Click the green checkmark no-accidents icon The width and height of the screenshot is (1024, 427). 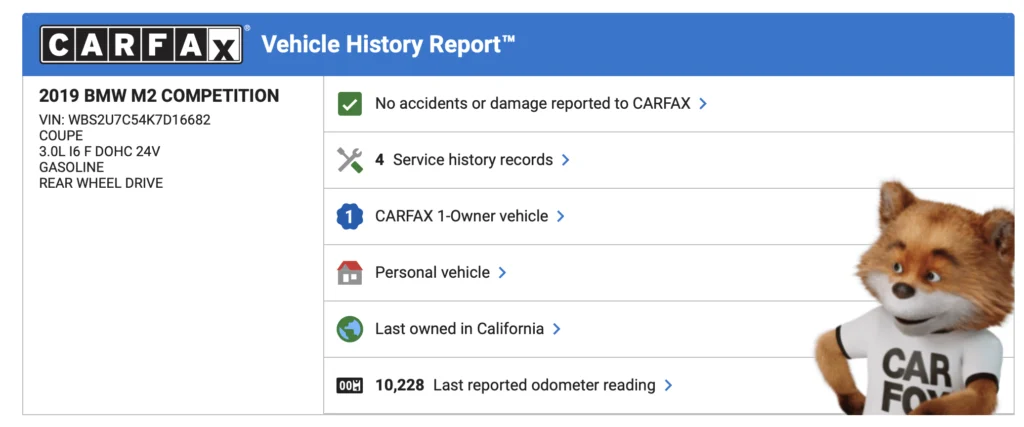349,103
